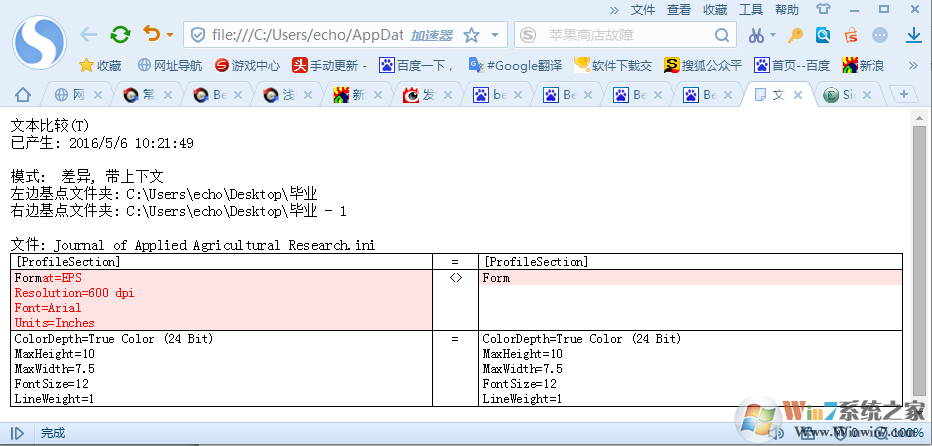
Task: Expand the undo history dropdown arrow
Action: tap(169, 36)
